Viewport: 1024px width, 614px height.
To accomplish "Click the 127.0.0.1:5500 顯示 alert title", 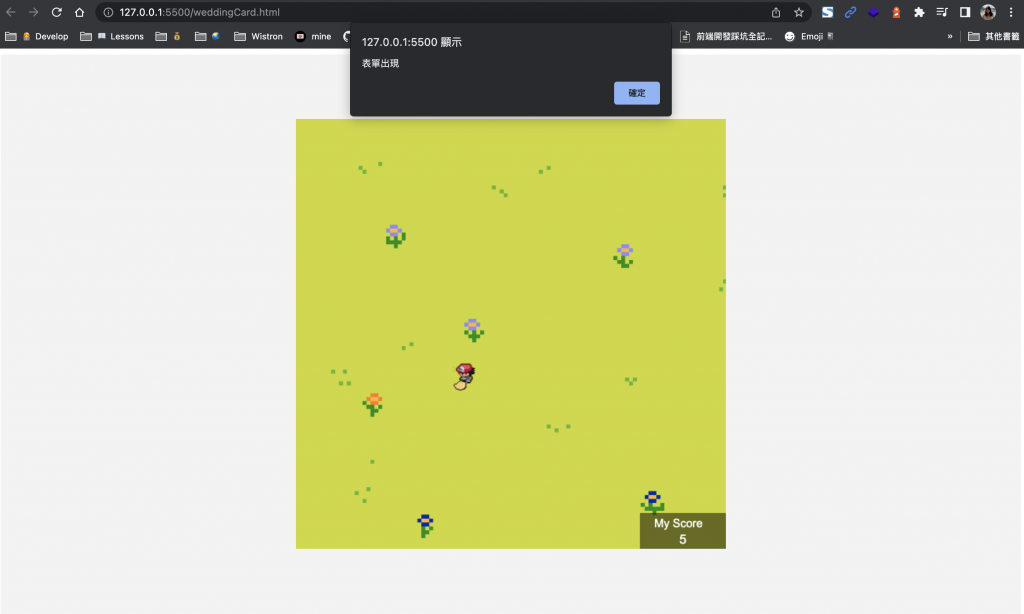I will click(411, 42).
